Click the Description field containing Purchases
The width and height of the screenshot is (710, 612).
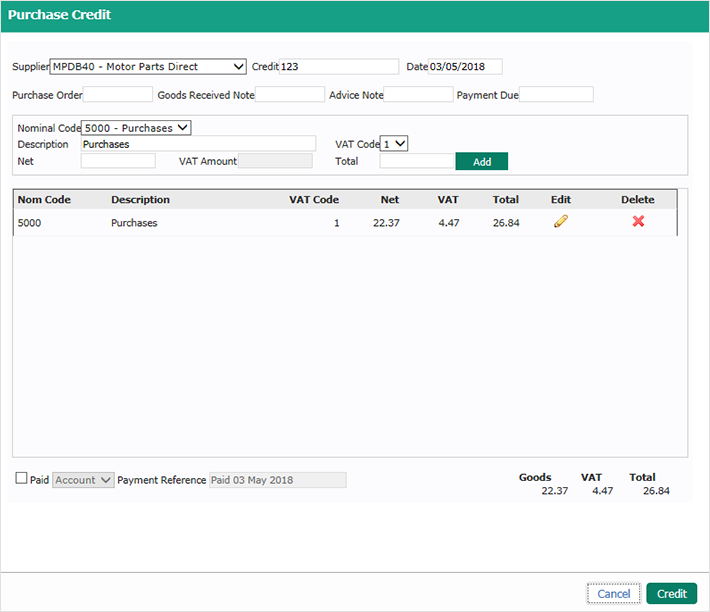197,144
